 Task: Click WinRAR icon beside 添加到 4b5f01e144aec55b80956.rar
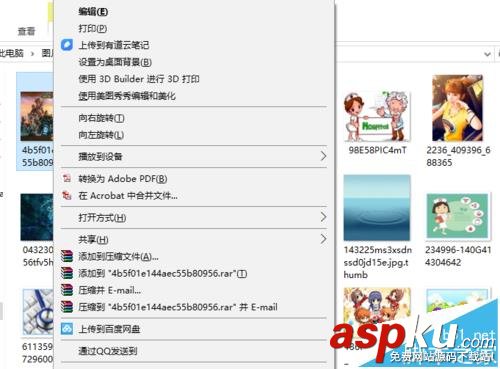pos(67,273)
